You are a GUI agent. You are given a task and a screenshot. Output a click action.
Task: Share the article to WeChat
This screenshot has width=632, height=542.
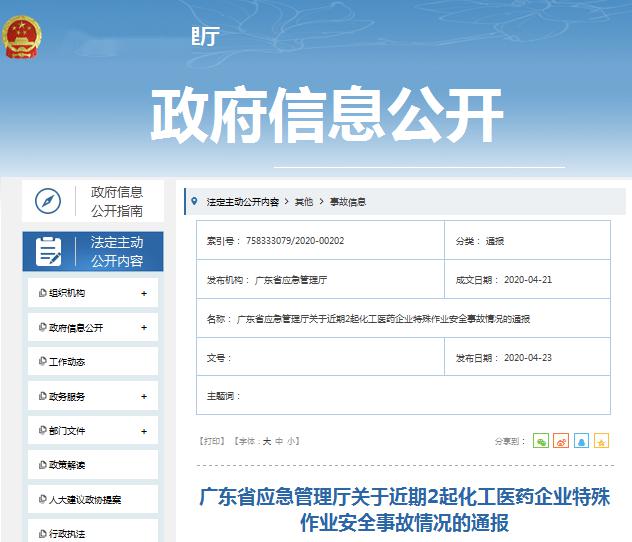(x=541, y=441)
